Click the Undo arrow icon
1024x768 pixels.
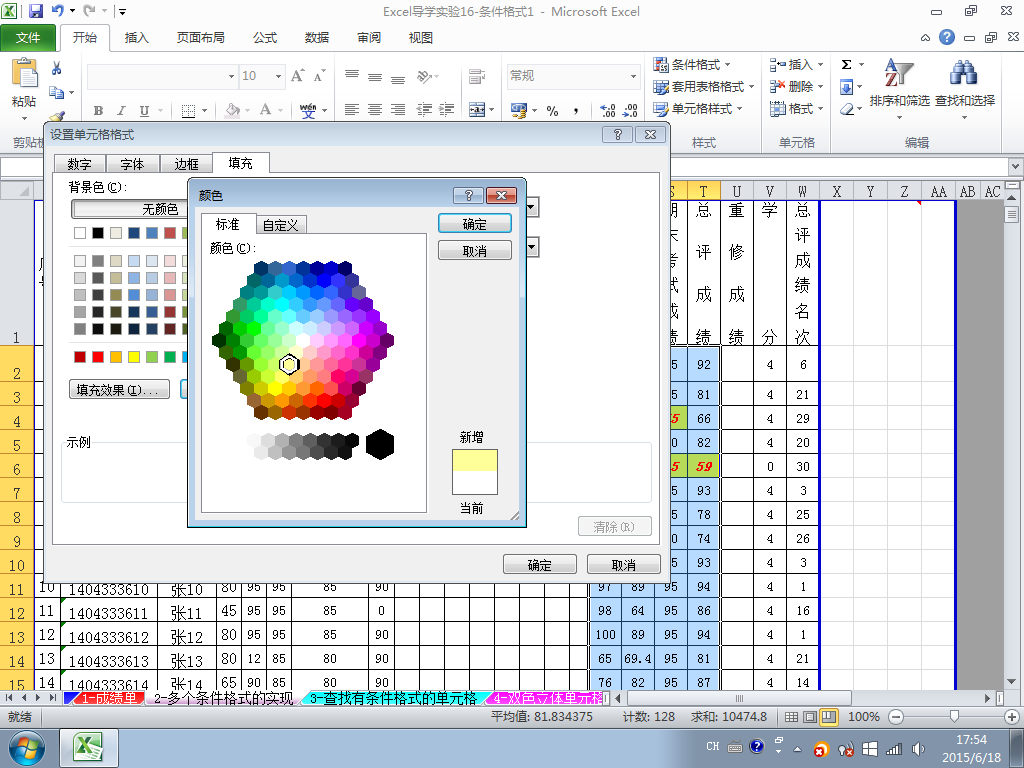pos(58,12)
